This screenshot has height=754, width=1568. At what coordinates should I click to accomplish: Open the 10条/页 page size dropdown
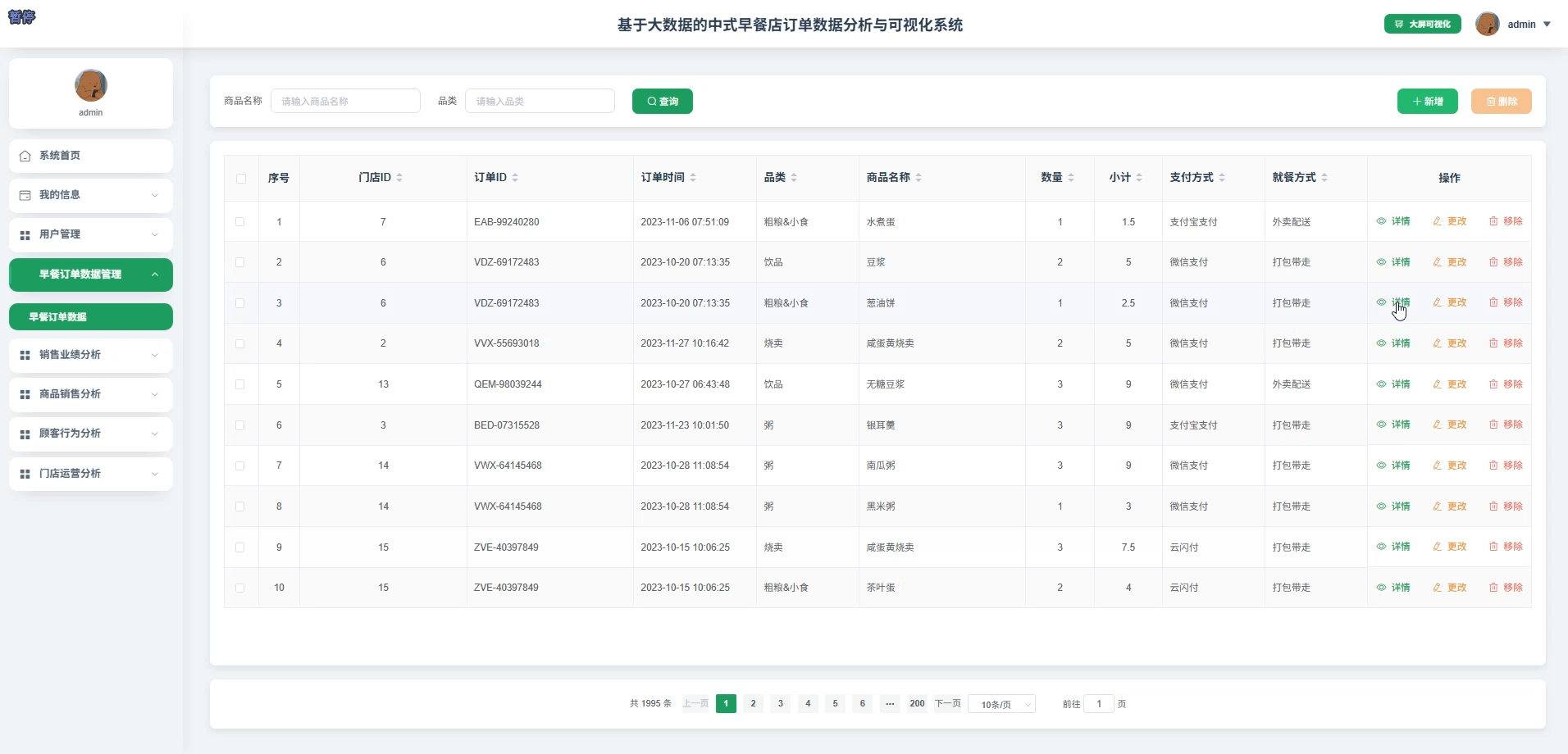[x=1002, y=704]
